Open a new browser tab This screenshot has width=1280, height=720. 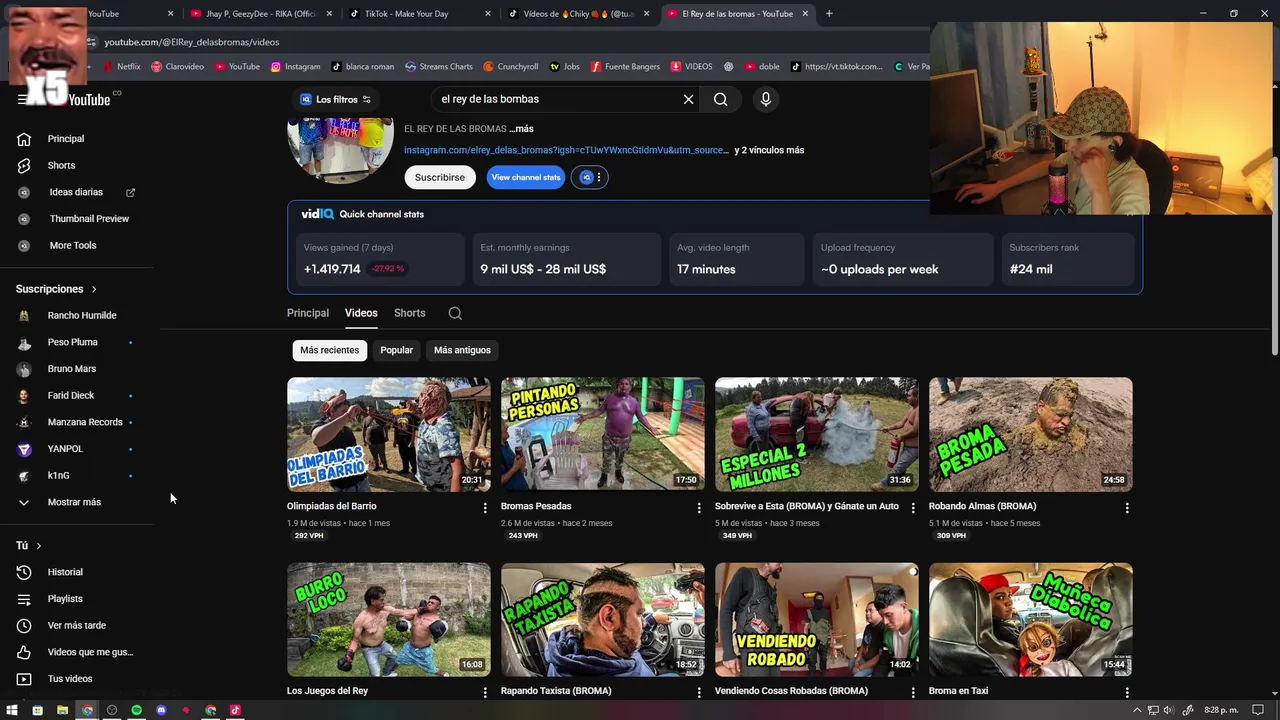tap(829, 14)
